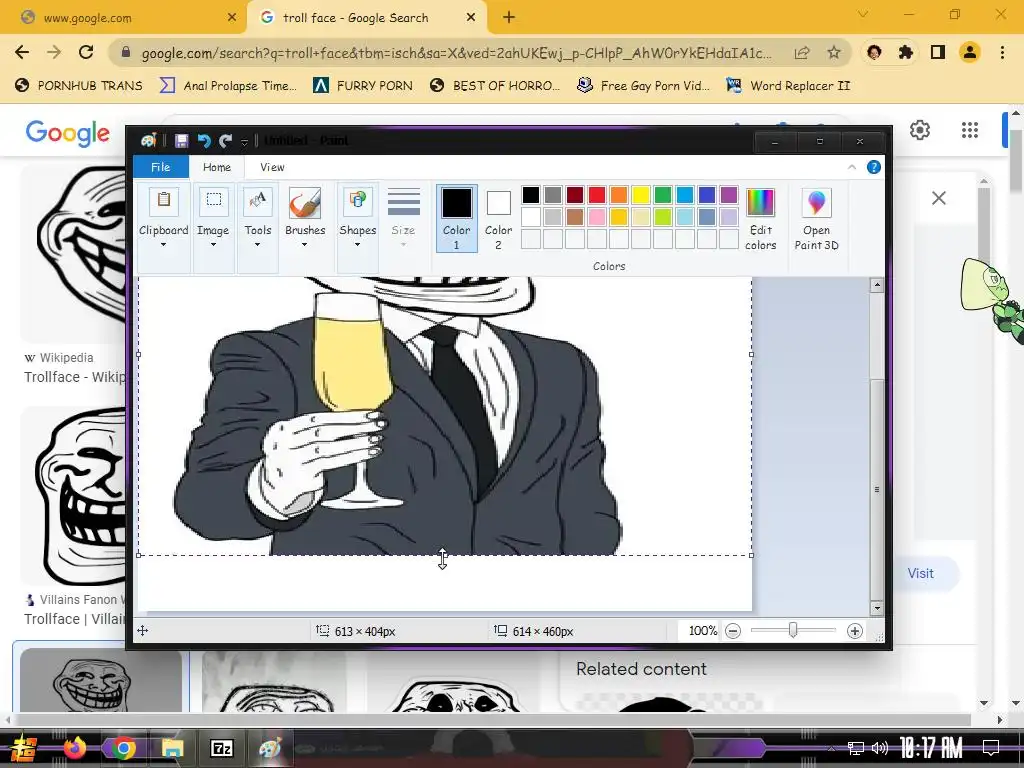Click the Tools icon
Viewport: 1024px width, 768px height.
coord(258,201)
